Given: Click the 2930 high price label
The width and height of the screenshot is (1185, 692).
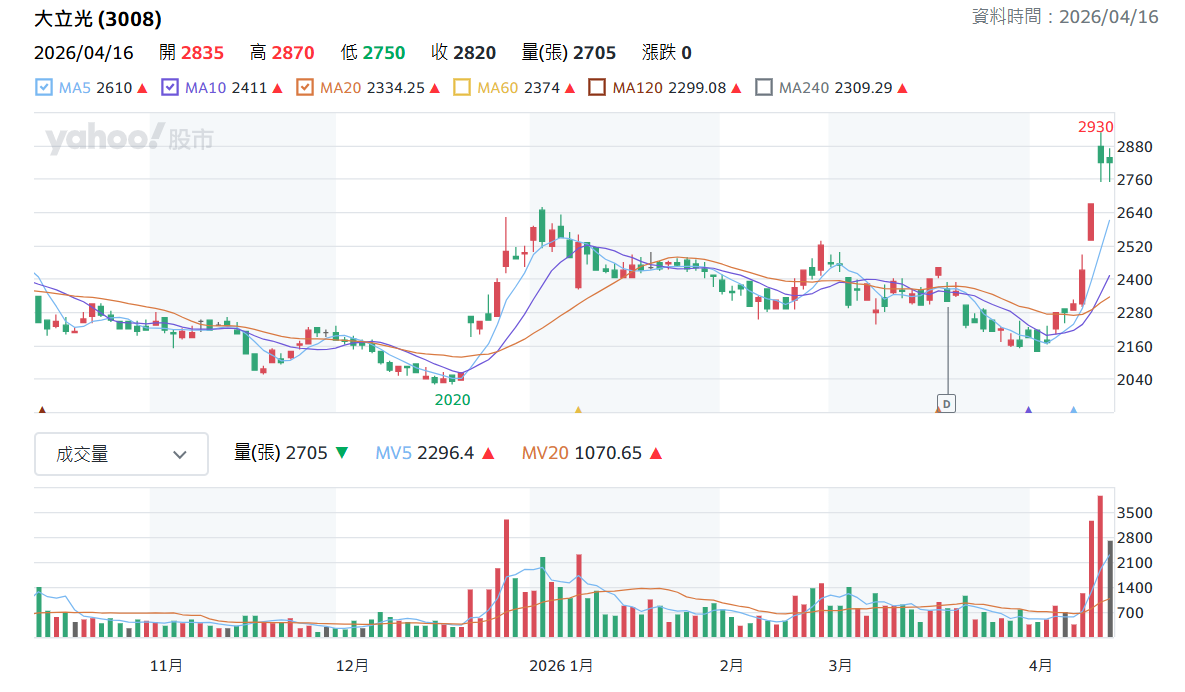Looking at the screenshot, I should coord(1095,127).
